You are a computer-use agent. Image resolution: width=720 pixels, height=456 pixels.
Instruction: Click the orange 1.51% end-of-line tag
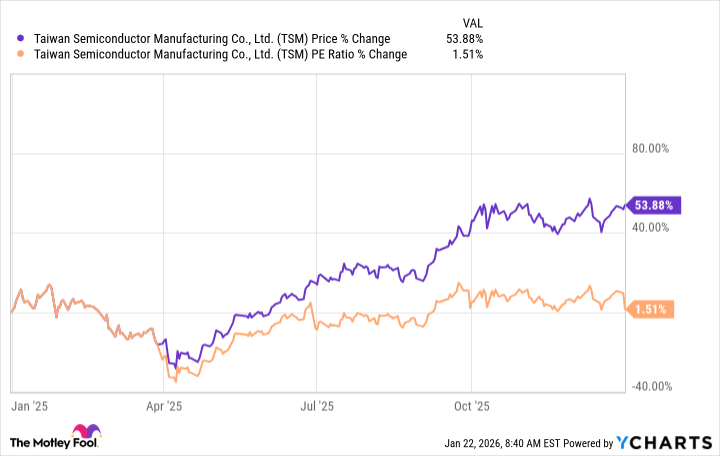pos(654,309)
